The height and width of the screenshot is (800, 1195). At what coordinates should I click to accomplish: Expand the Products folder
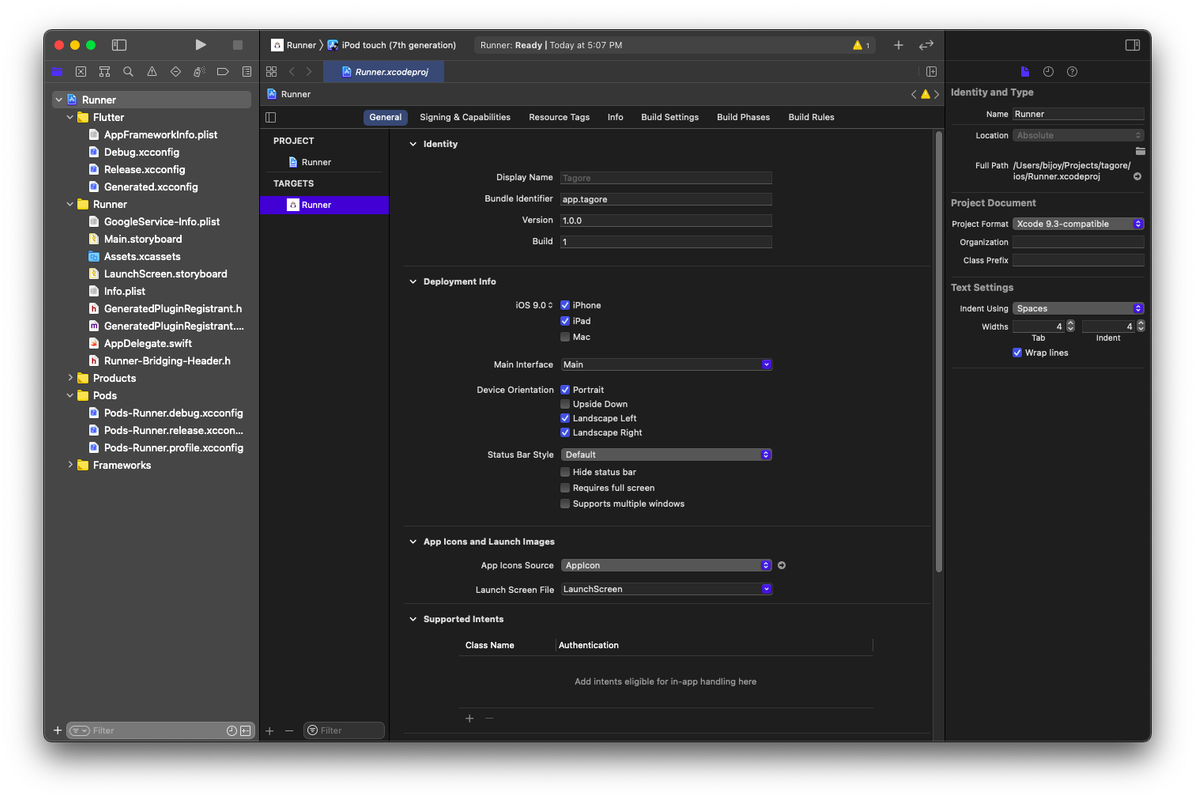coord(70,378)
